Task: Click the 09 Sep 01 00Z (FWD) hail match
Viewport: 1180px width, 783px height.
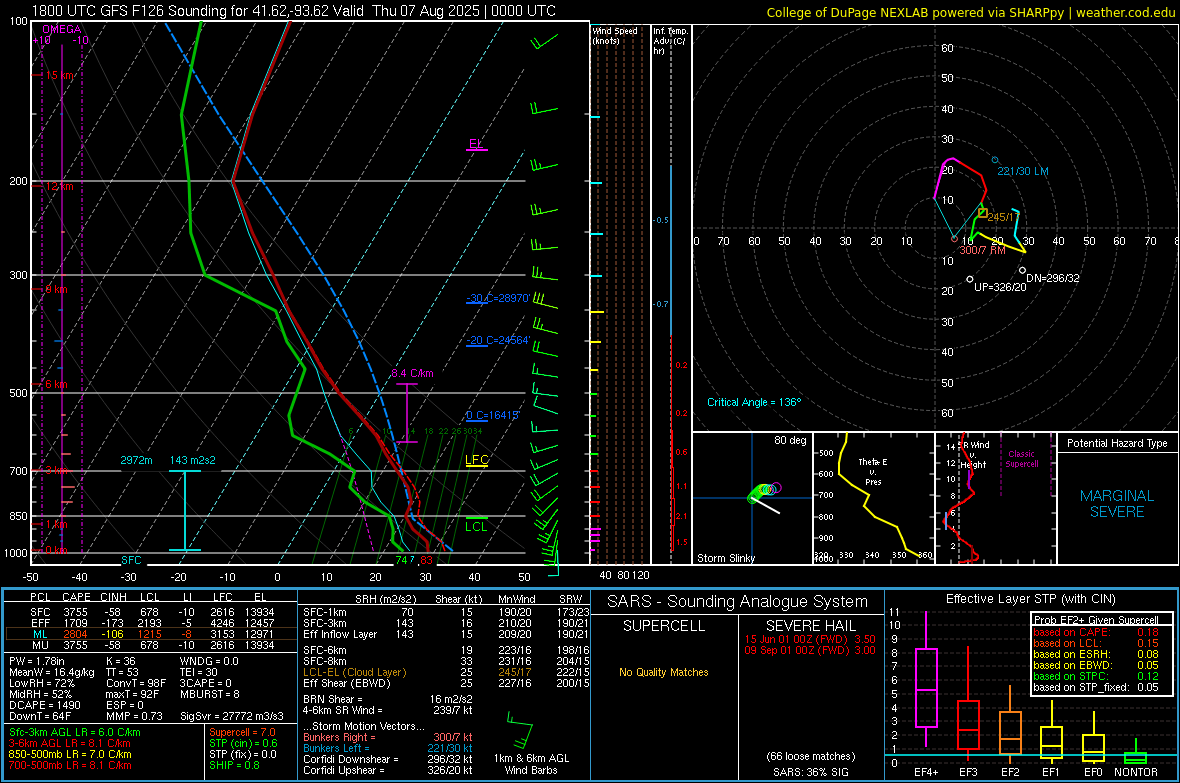Action: (x=810, y=650)
